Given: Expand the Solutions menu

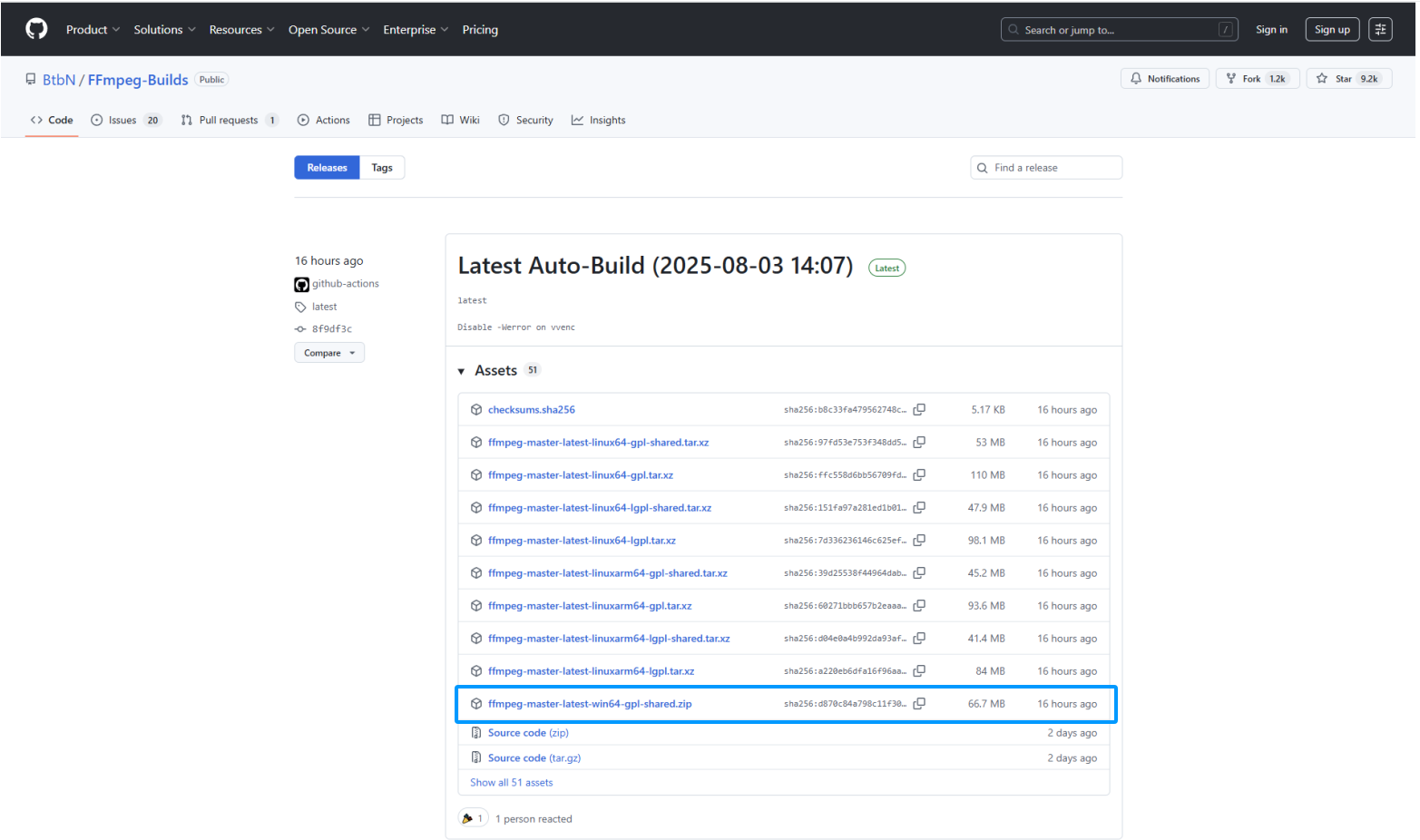Looking at the screenshot, I should (x=164, y=29).
